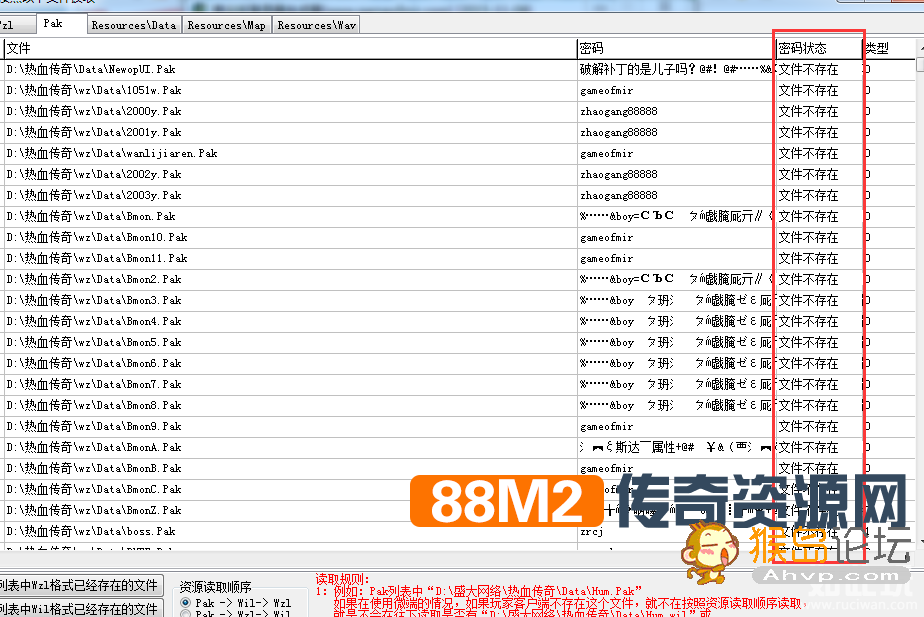Select 文件不存在 status for Bmon.Pak
This screenshot has width=924, height=617.
(x=808, y=217)
